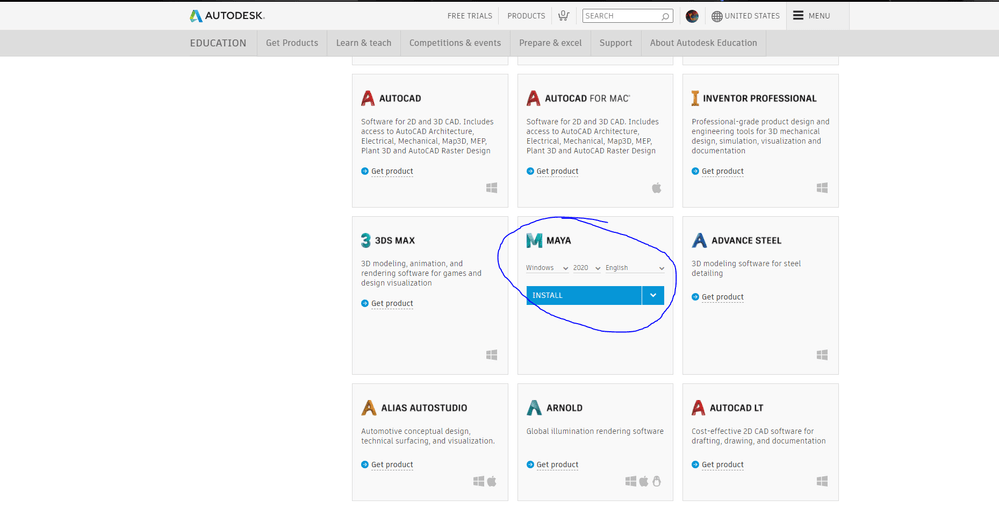Click Apple platform icon in AutoCAD for Mac card
The width and height of the screenshot is (999, 505).
tap(657, 188)
